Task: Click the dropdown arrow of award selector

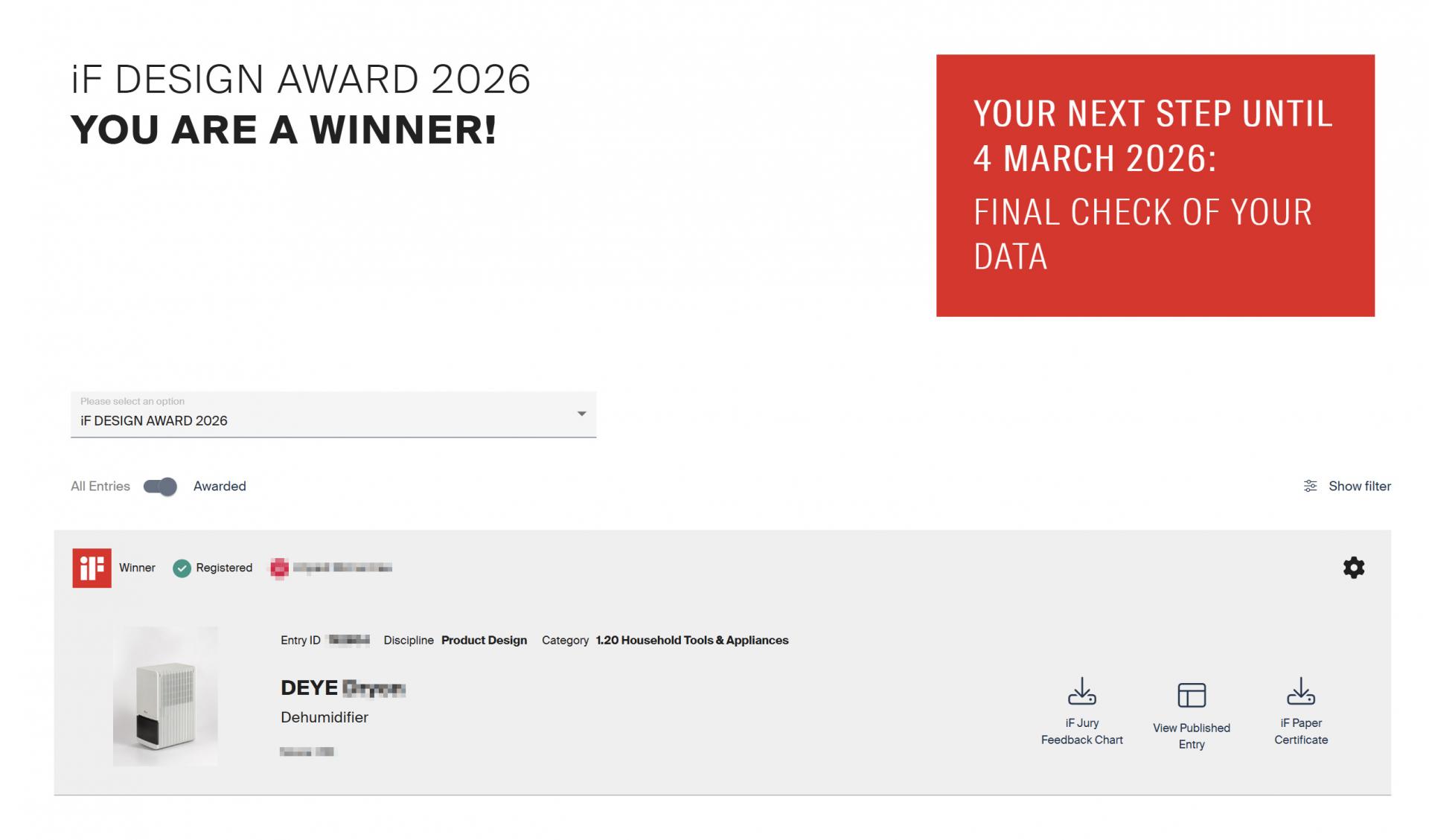Action: point(581,414)
